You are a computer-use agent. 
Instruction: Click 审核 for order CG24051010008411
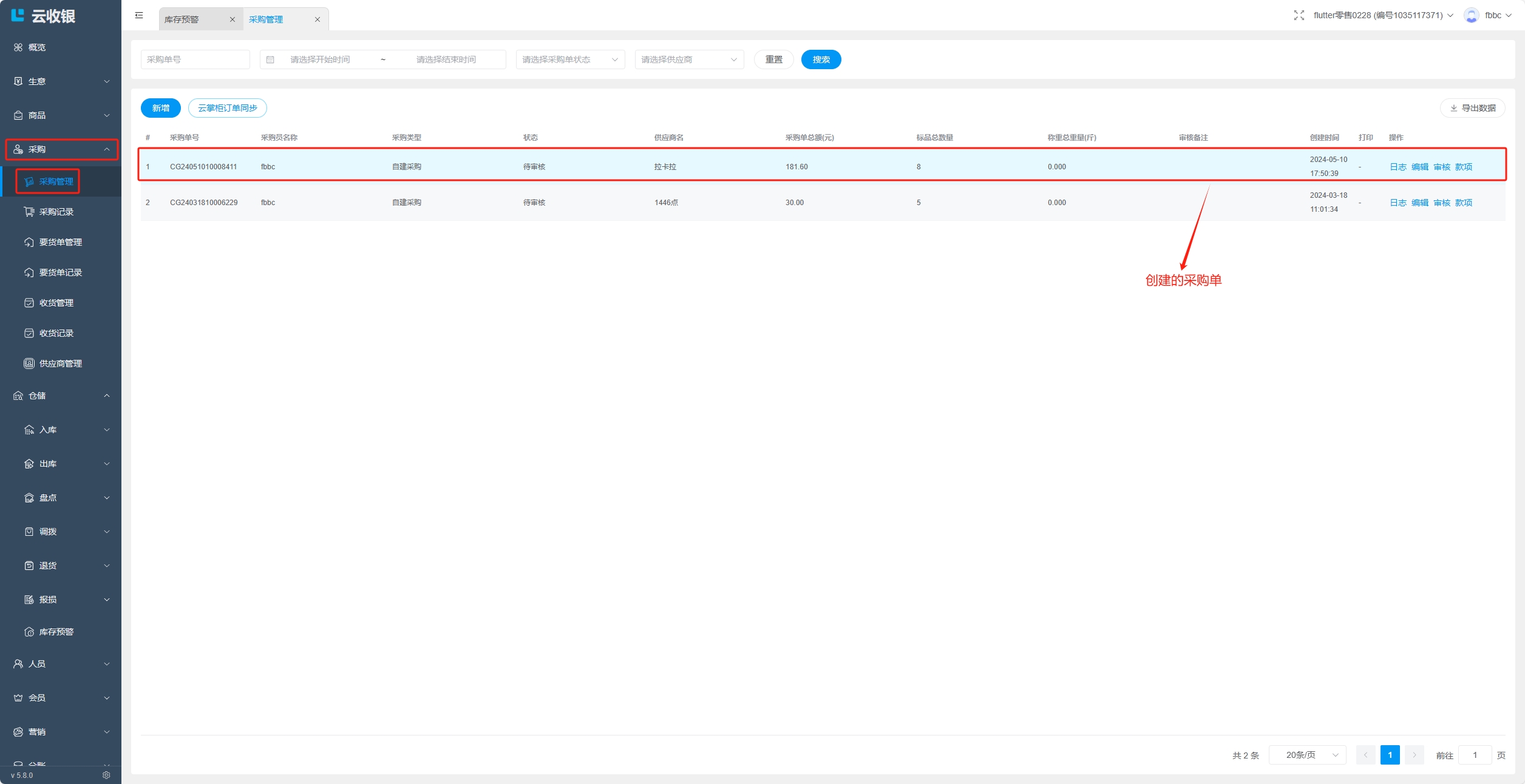tap(1441, 167)
